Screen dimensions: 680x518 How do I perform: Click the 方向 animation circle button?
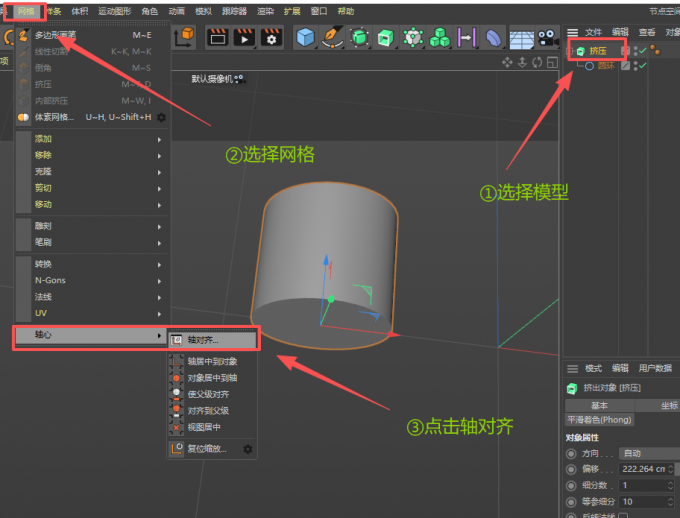click(571, 454)
